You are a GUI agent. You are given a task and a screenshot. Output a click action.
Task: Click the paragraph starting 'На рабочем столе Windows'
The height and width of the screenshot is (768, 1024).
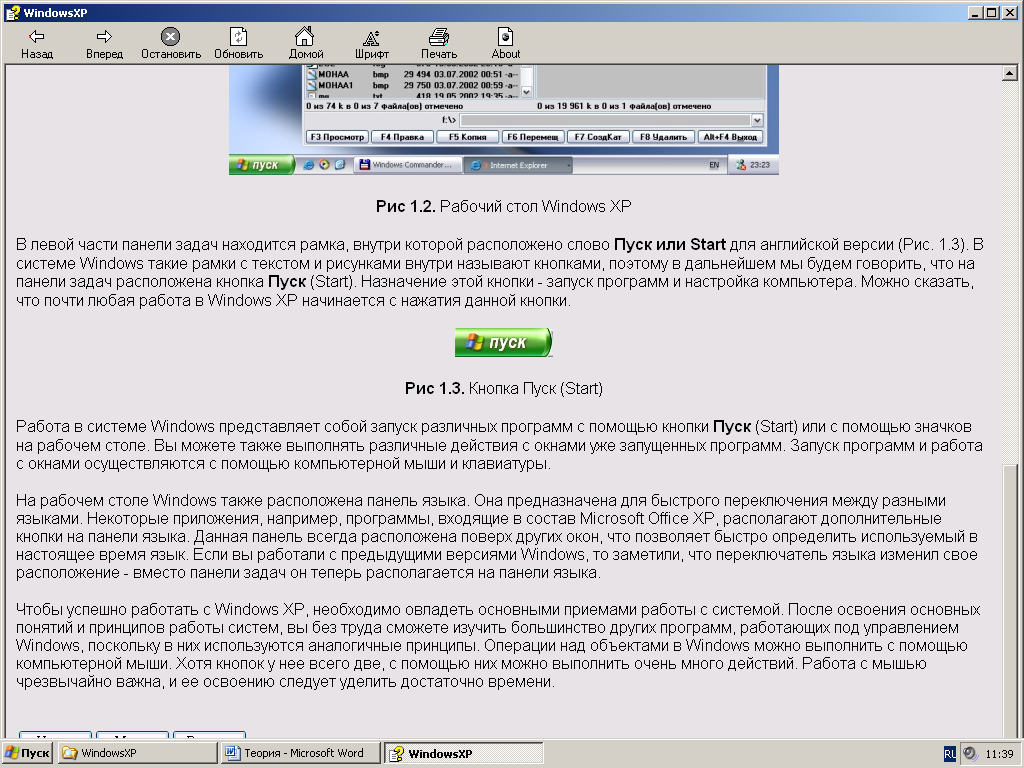coord(497,537)
